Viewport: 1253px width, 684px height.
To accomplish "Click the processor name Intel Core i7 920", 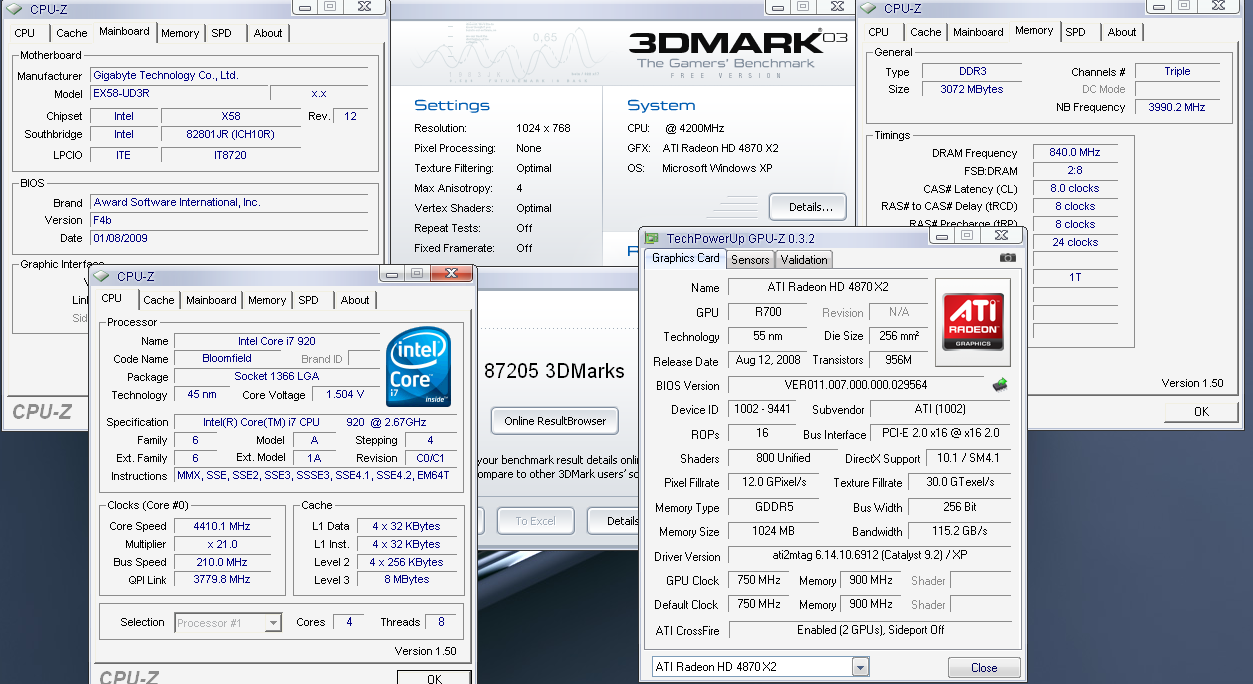I will pos(277,341).
